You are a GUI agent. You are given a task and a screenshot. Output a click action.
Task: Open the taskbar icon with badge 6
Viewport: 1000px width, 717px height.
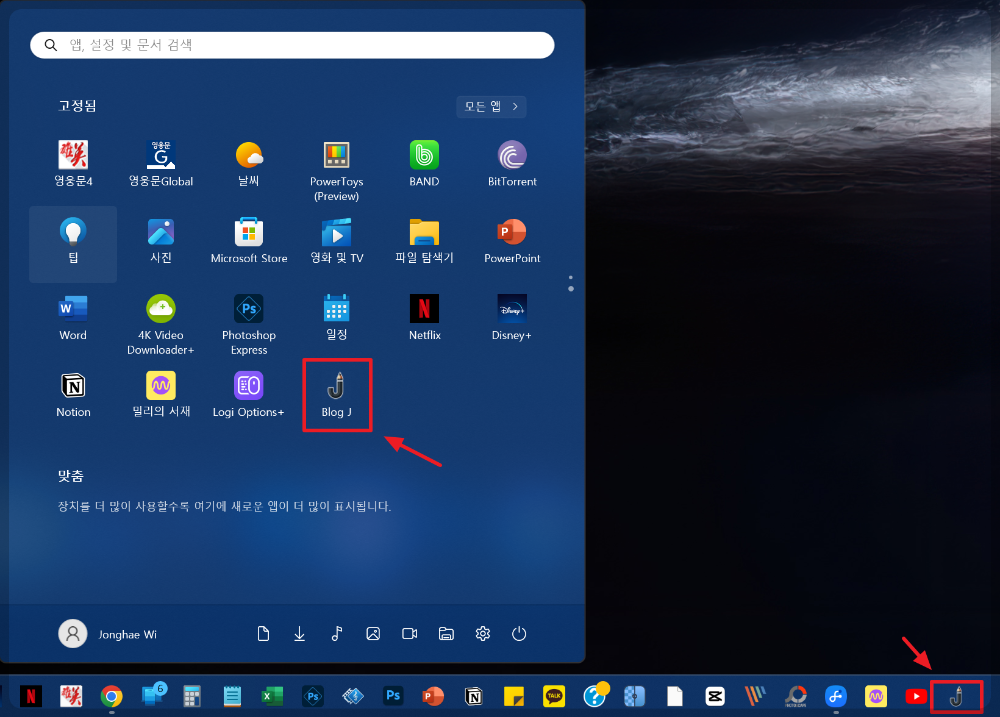tap(153, 695)
